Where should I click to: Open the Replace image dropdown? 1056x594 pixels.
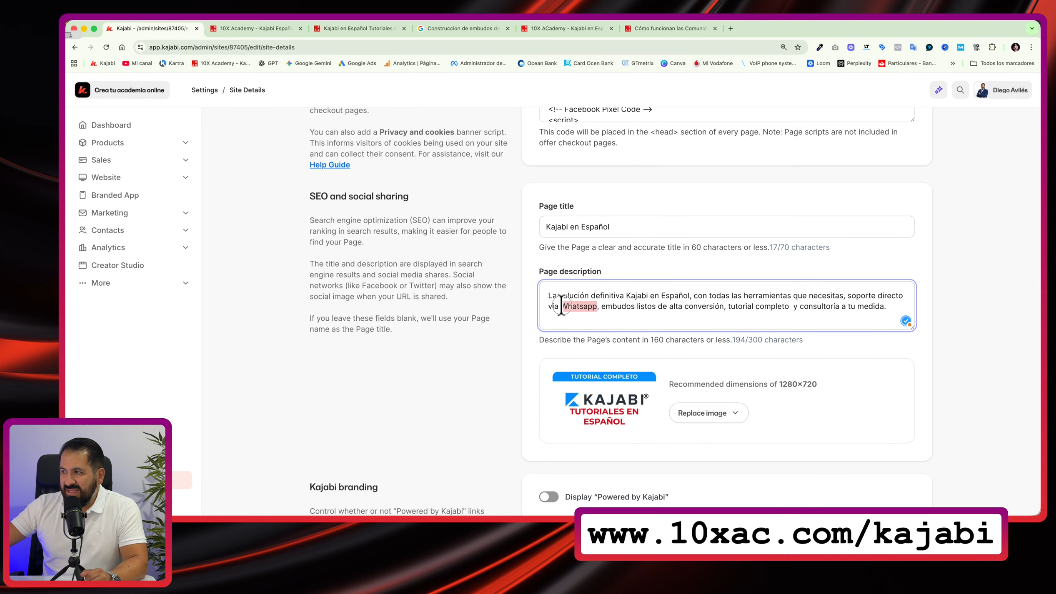coord(708,413)
